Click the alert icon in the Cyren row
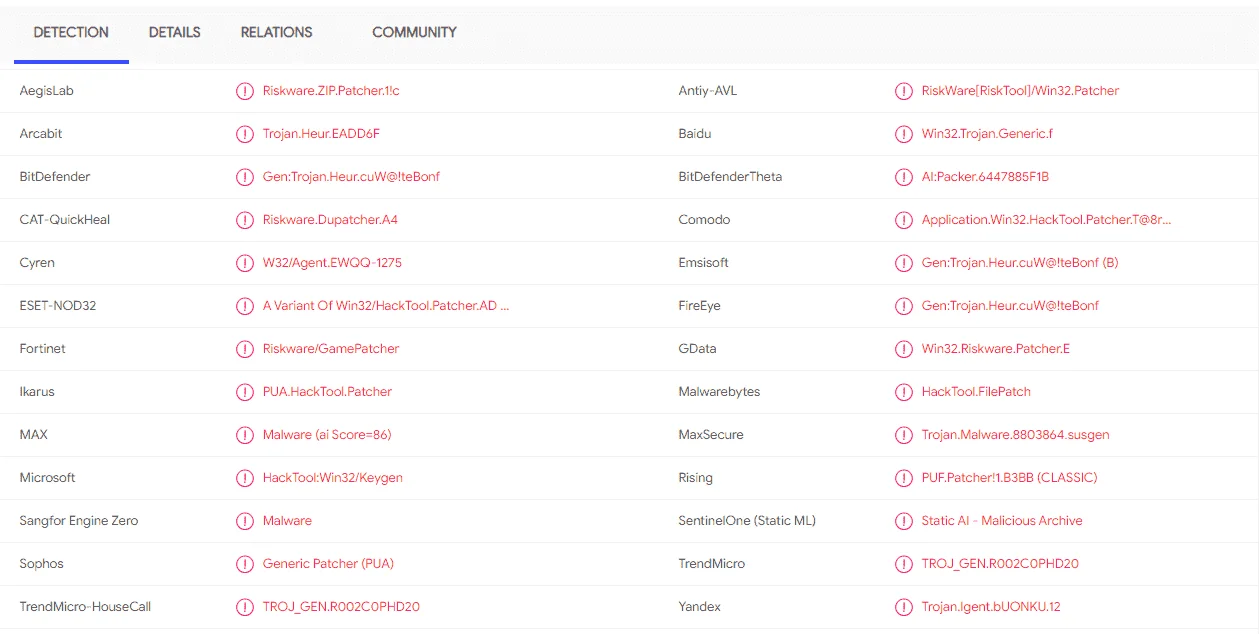 point(245,263)
